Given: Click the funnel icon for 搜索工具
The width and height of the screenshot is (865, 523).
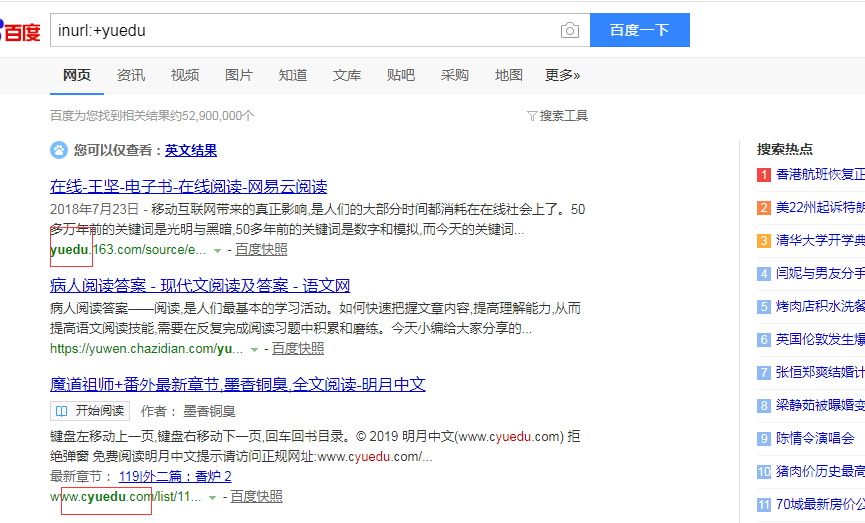Looking at the screenshot, I should (532, 116).
